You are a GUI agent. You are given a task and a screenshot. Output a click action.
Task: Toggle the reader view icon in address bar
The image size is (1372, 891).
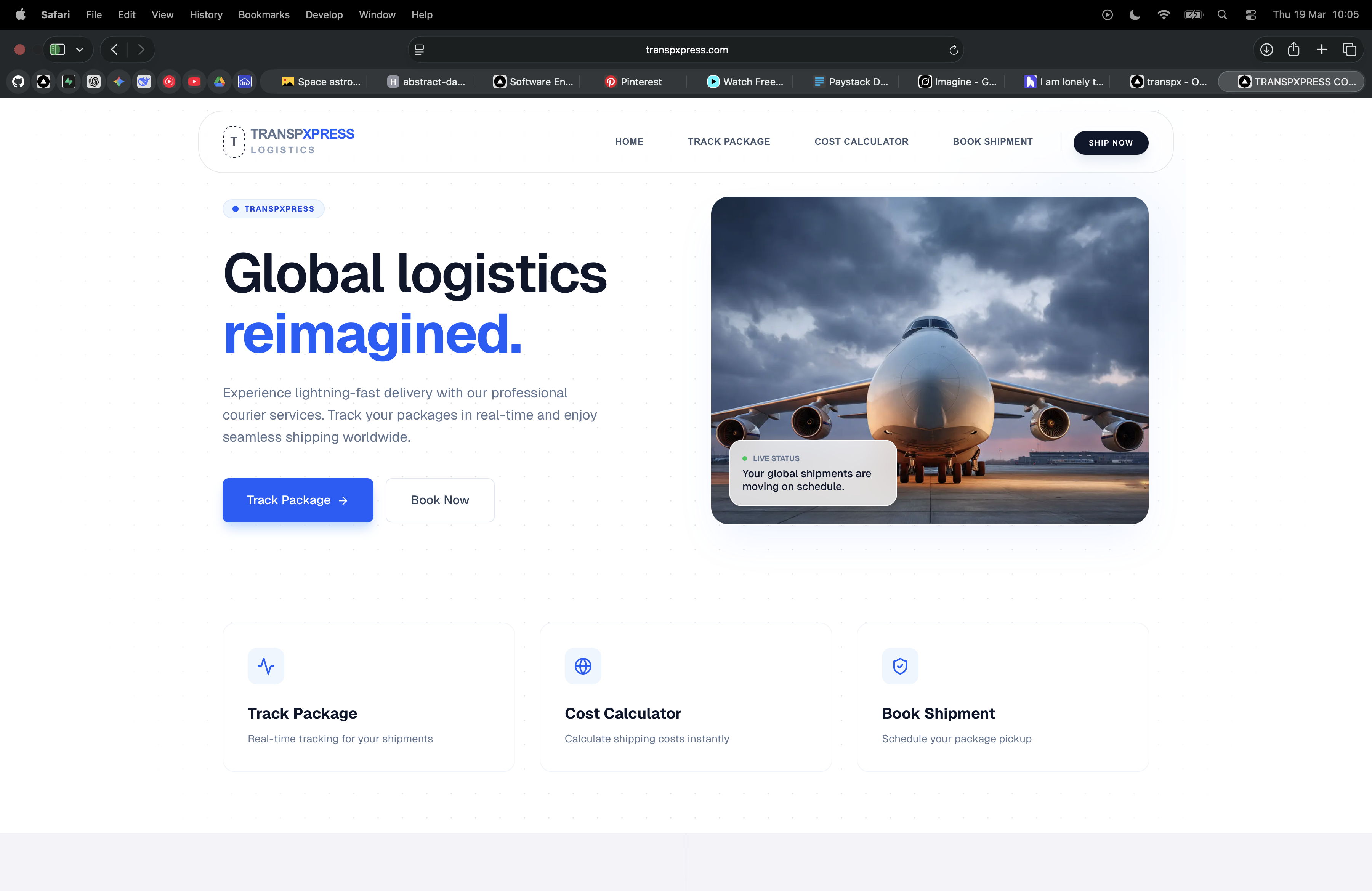418,50
